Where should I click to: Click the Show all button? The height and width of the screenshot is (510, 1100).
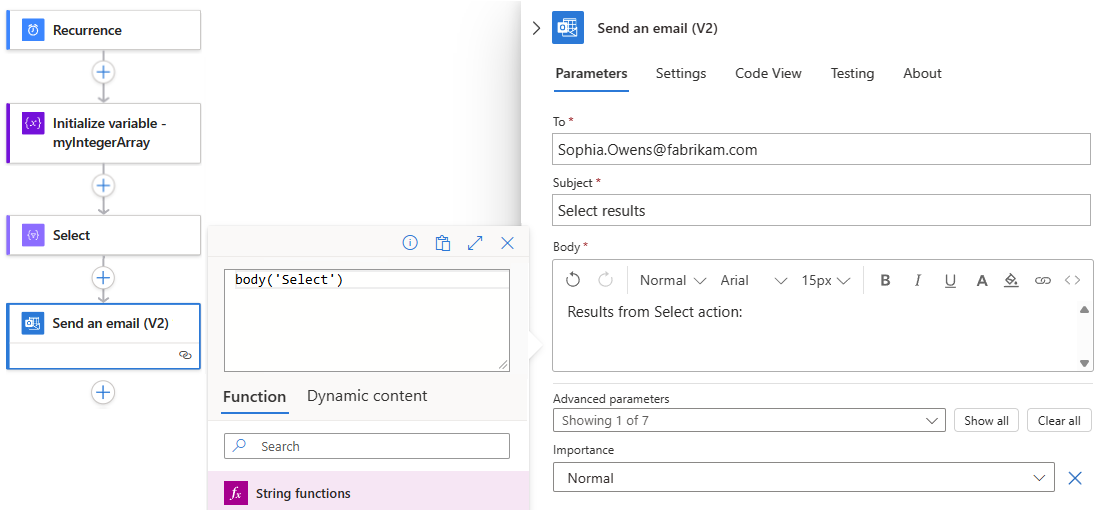[x=986, y=420]
